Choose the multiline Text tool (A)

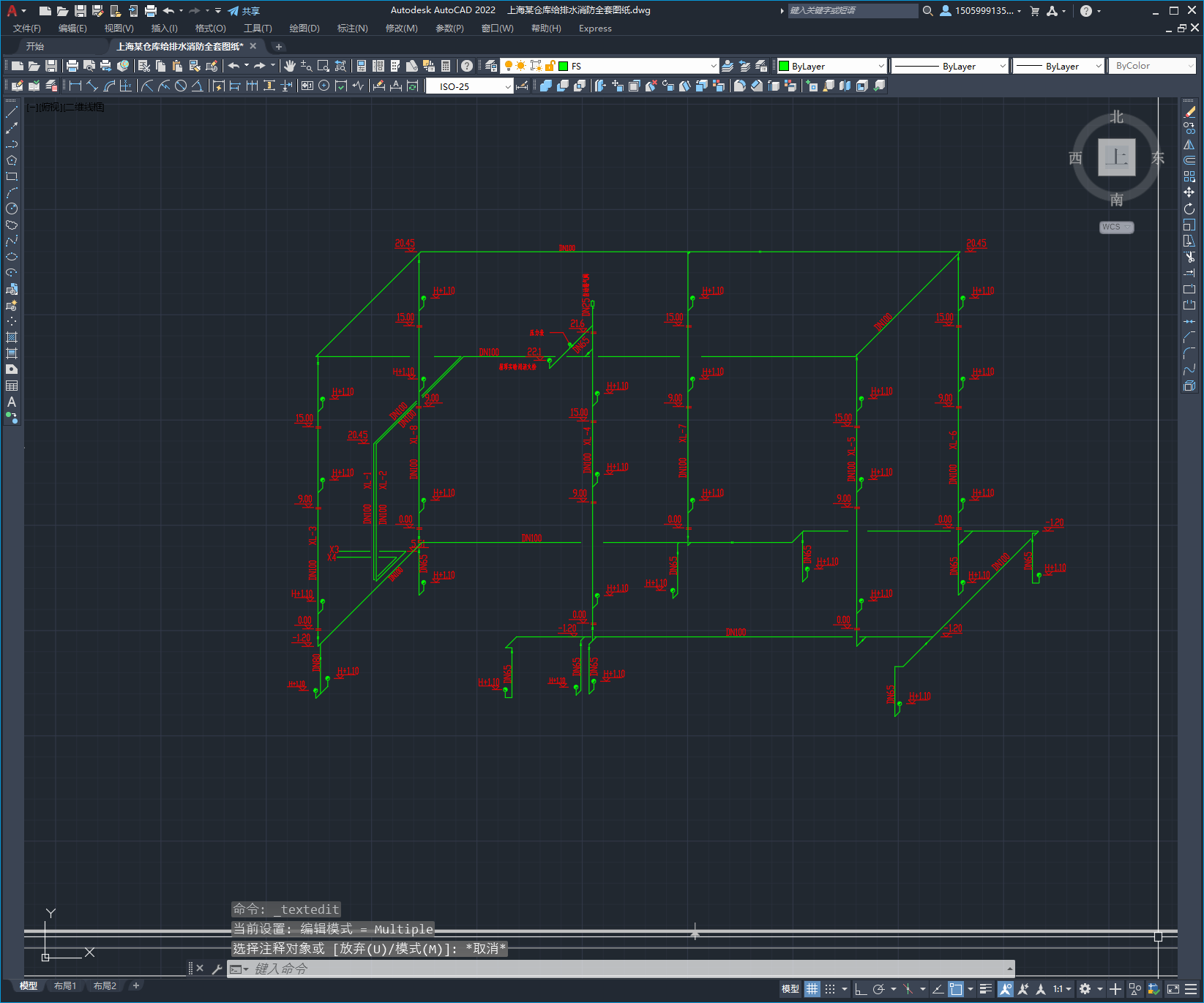coord(12,402)
